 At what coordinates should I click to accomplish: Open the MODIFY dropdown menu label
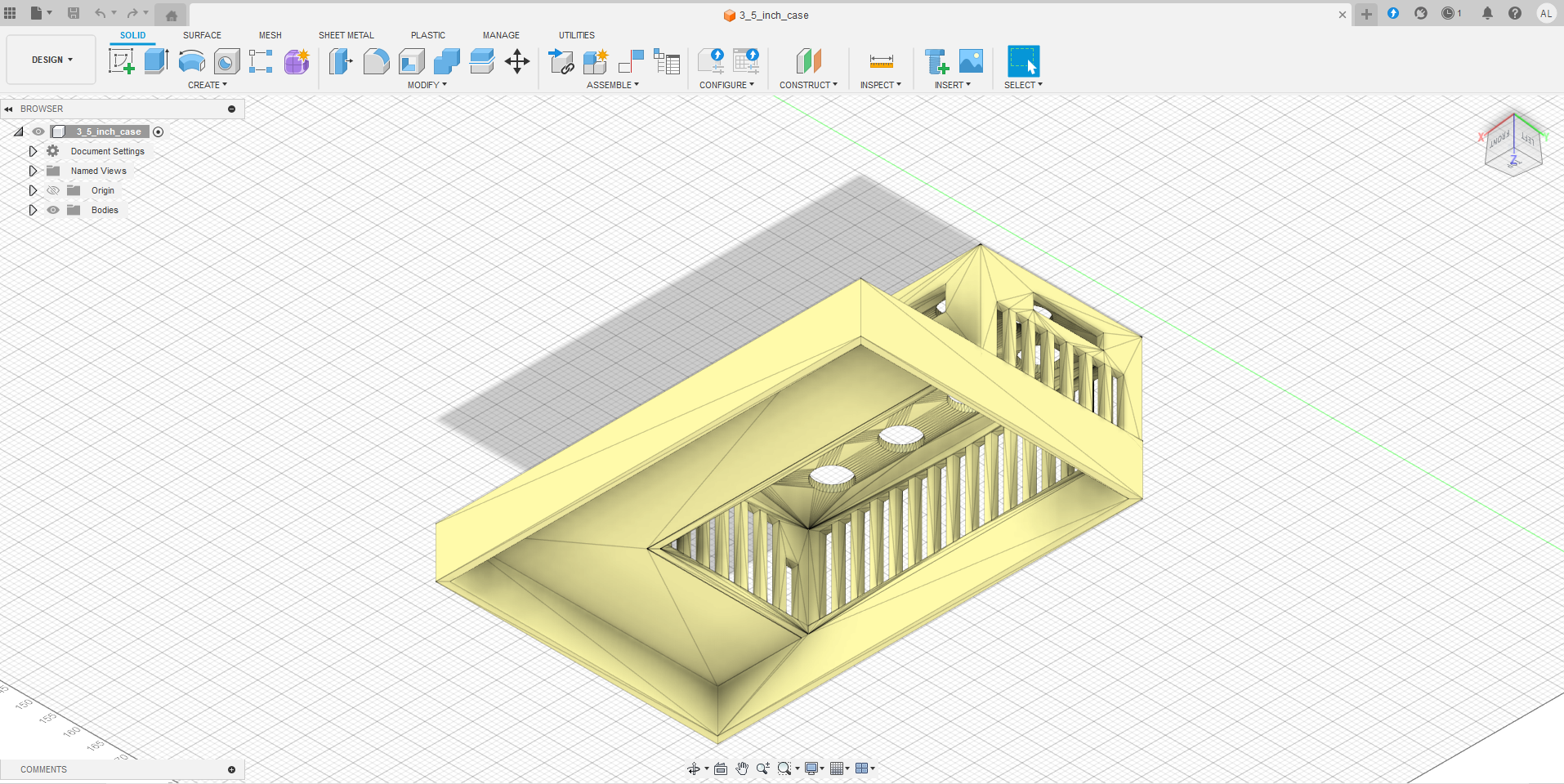click(x=427, y=85)
